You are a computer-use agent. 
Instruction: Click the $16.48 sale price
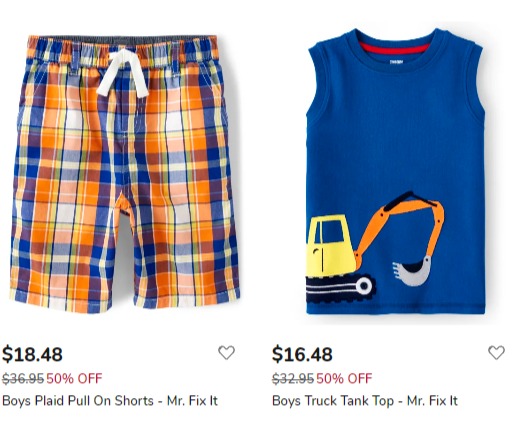[302, 354]
